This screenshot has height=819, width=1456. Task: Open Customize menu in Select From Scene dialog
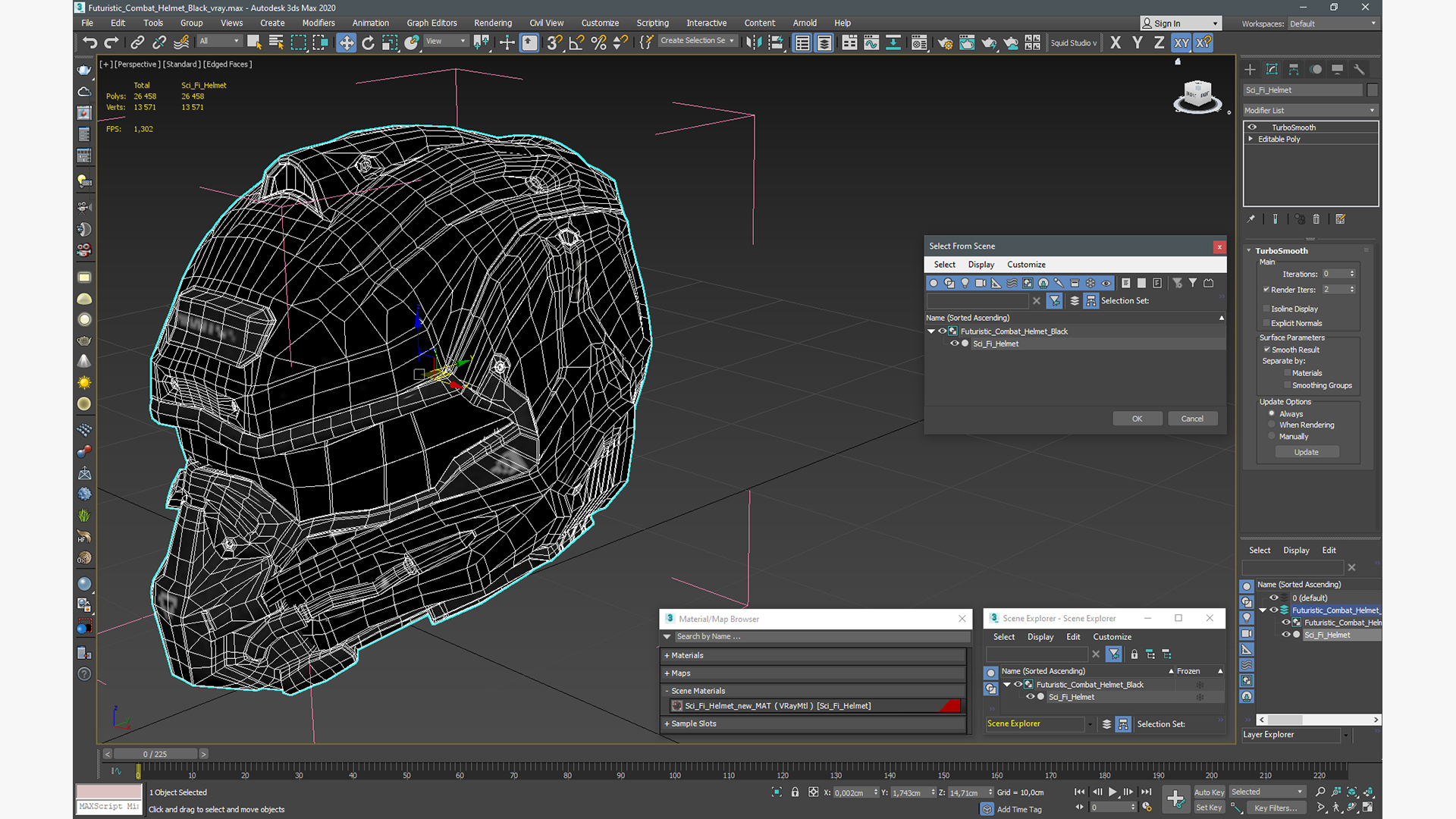[1026, 265]
